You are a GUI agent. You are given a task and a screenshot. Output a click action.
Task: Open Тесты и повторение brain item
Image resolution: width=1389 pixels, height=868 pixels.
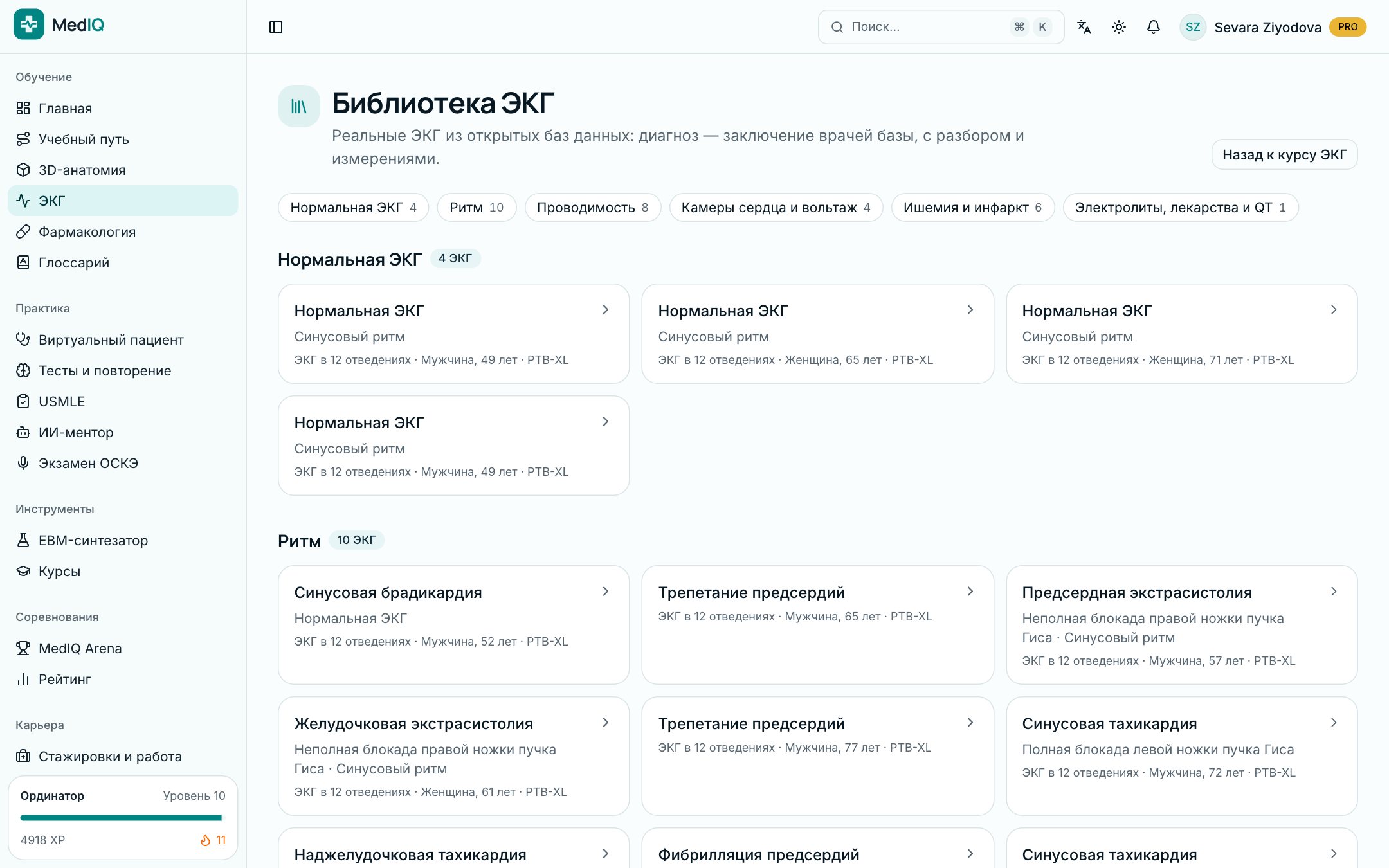tap(123, 370)
